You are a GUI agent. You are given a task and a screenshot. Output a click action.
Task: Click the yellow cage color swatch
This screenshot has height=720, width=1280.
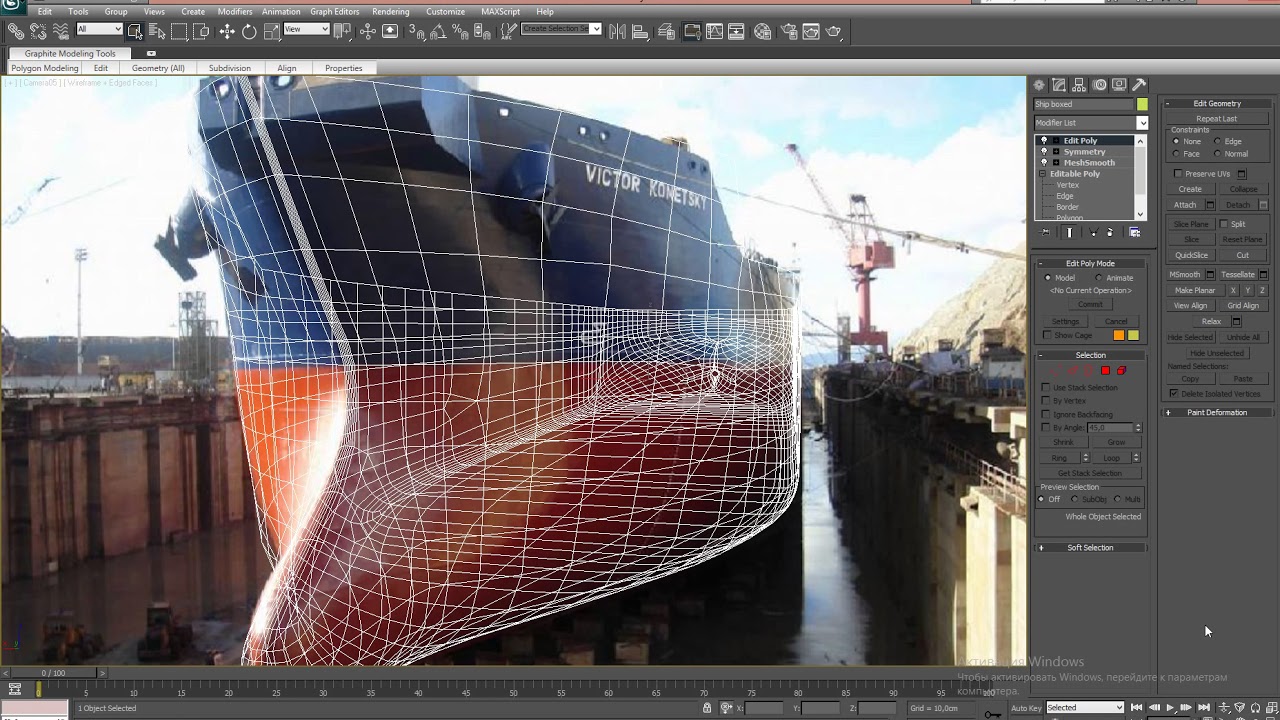1133,335
